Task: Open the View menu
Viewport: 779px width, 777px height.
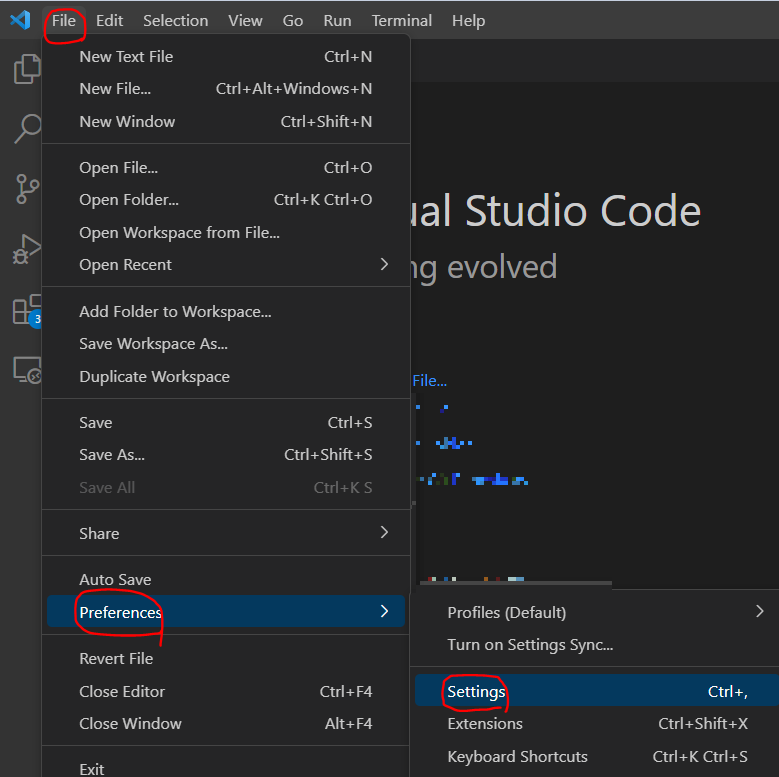Action: pyautogui.click(x=245, y=21)
